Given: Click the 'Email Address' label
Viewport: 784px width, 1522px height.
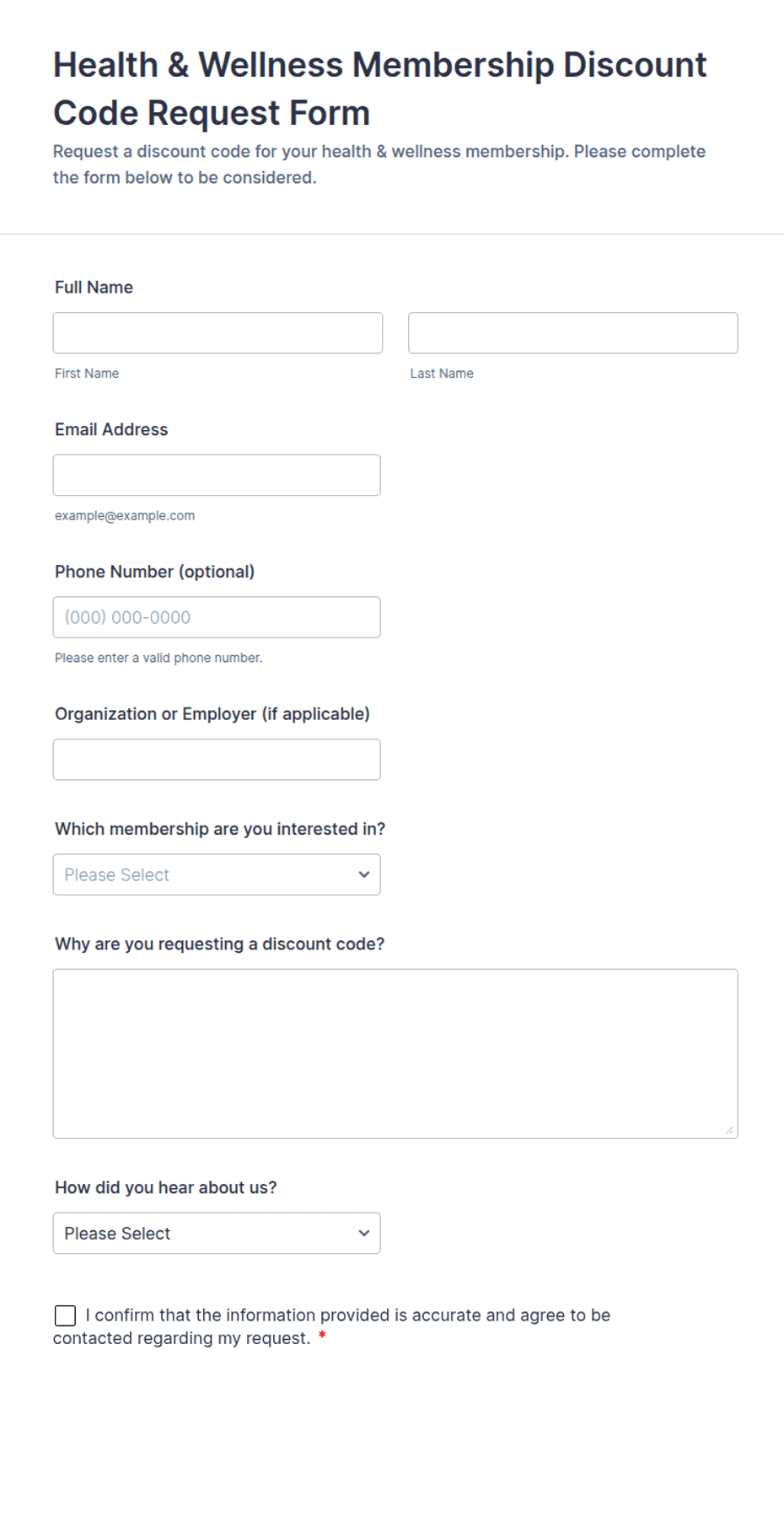Looking at the screenshot, I should [111, 429].
